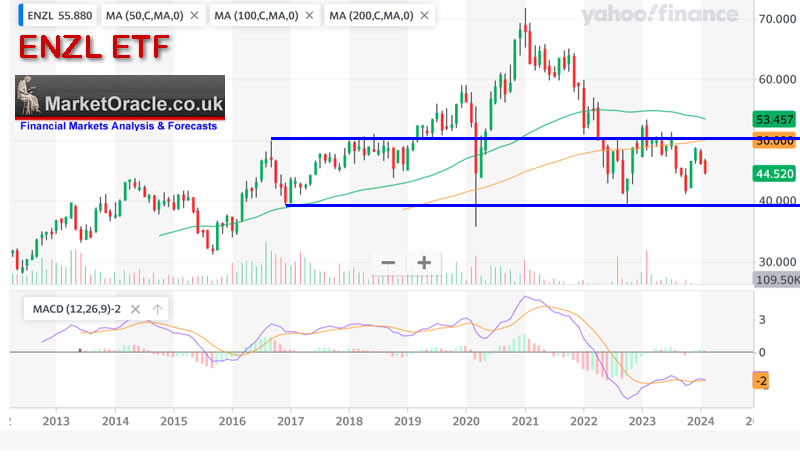Click the 44.520 current price tag

click(x=776, y=173)
